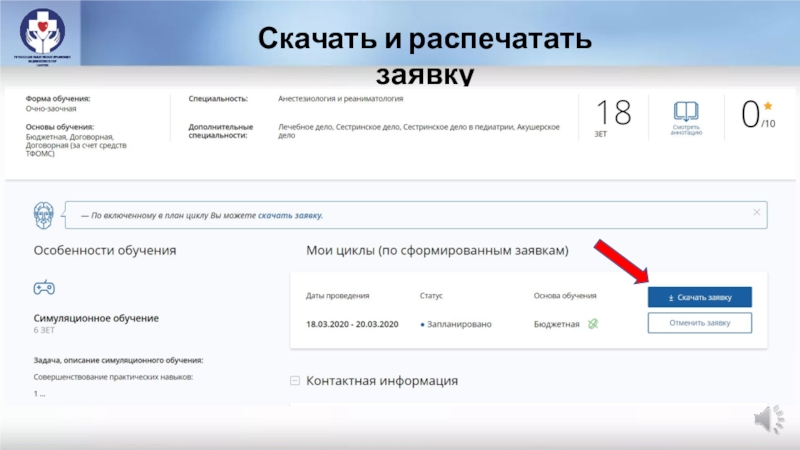Collapse the Контактная информация section
800x450 pixels.
click(x=295, y=381)
